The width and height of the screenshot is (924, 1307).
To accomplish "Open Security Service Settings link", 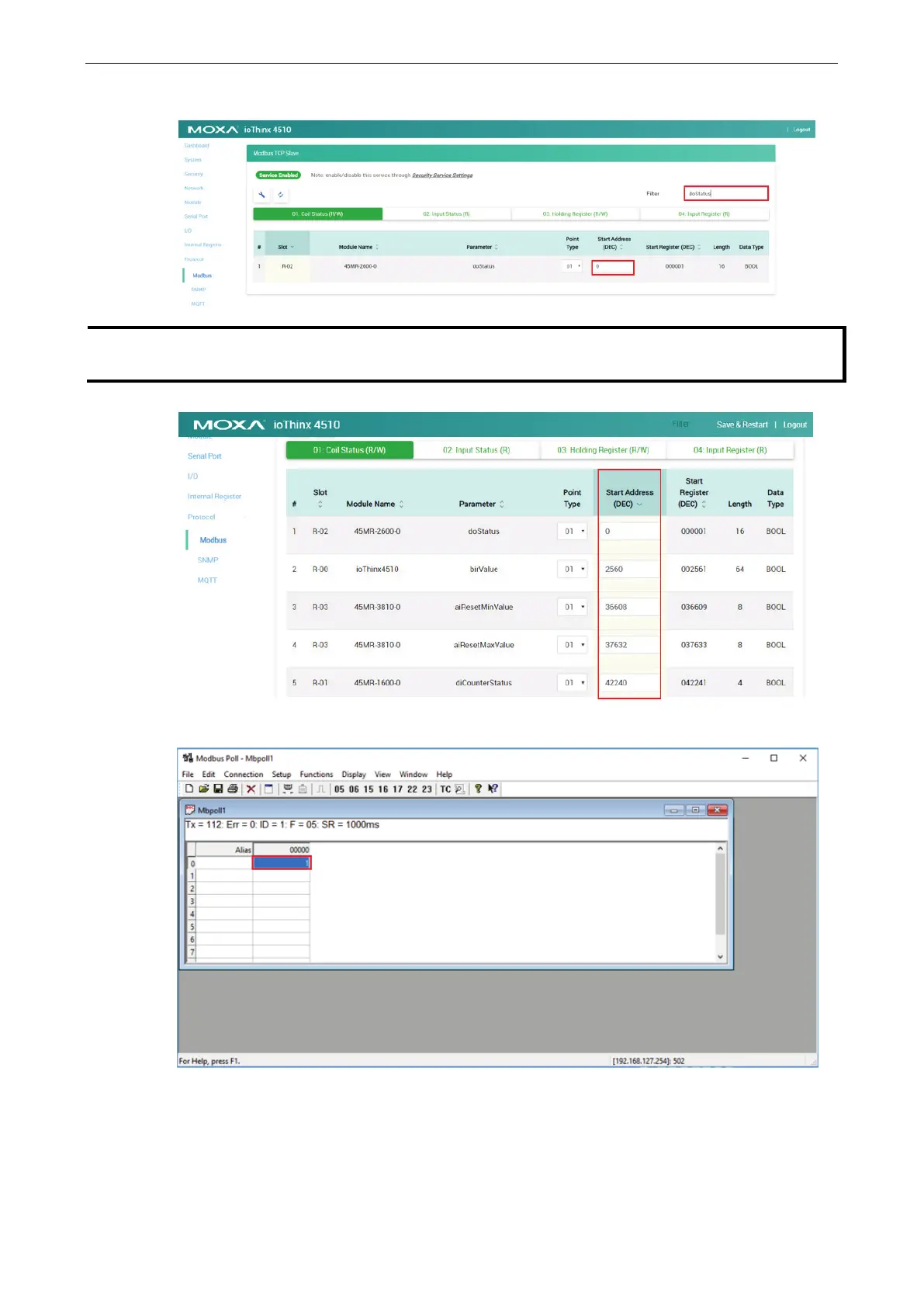I will (x=442, y=175).
